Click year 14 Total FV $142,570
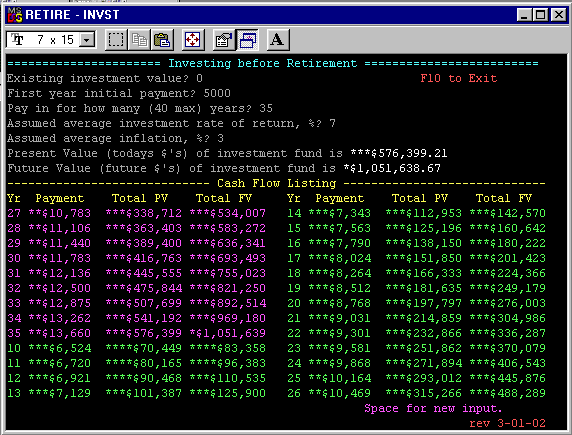 [x=507, y=213]
